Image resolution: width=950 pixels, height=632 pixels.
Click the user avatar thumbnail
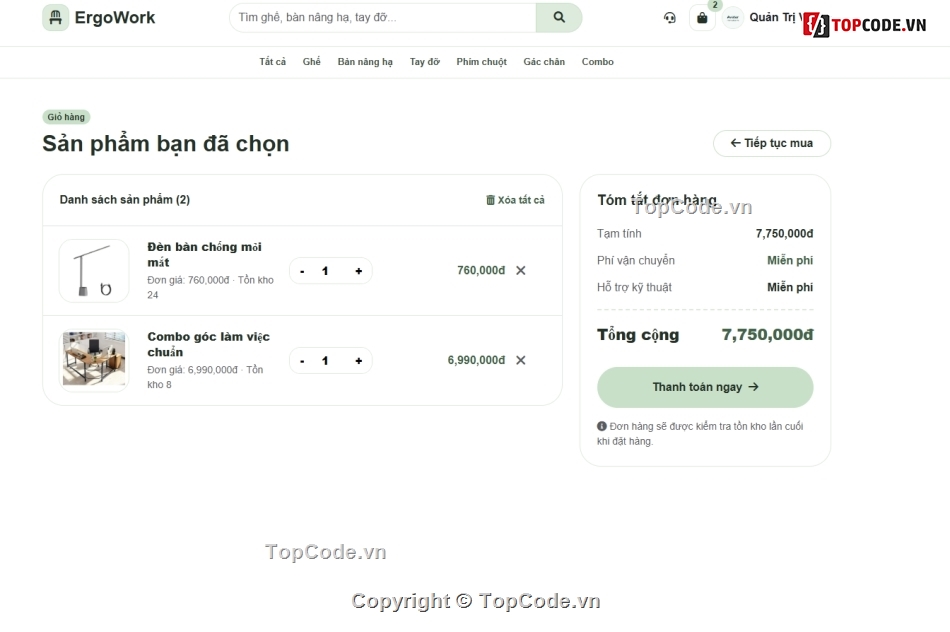pos(732,18)
